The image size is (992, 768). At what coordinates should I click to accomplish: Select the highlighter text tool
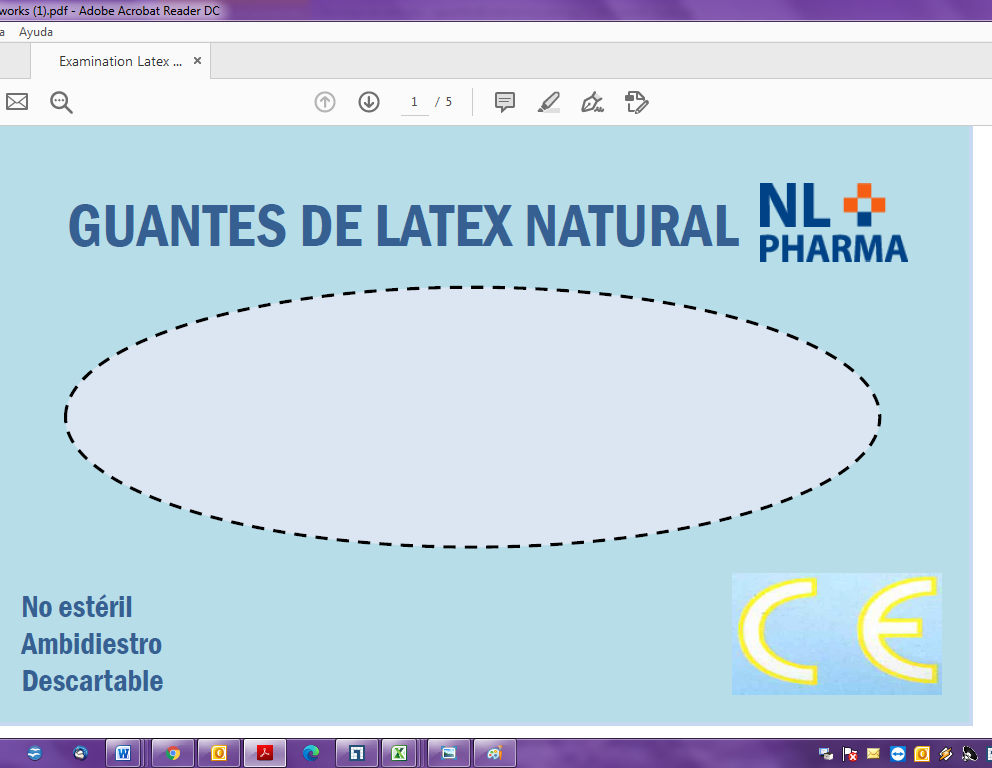(x=549, y=102)
